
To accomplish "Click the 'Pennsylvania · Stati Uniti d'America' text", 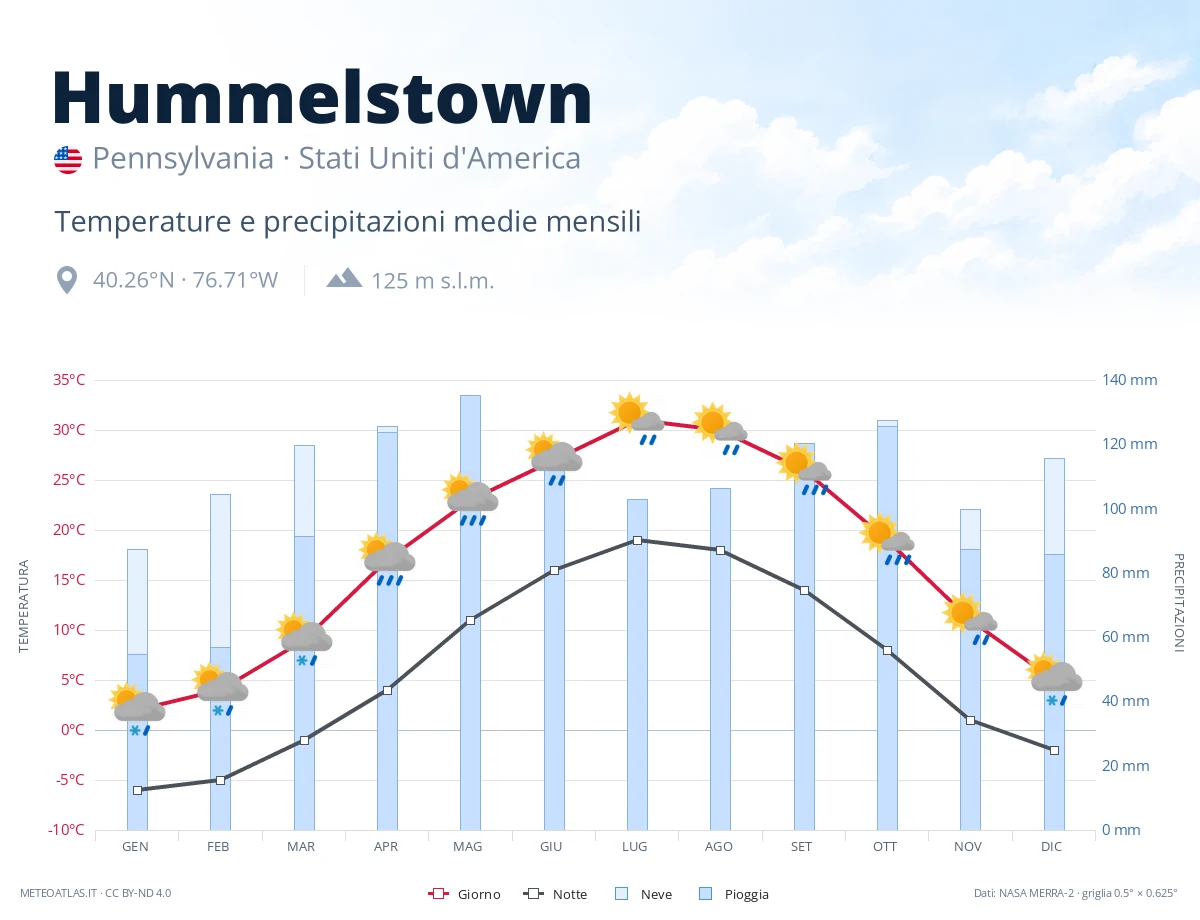I will (336, 159).
